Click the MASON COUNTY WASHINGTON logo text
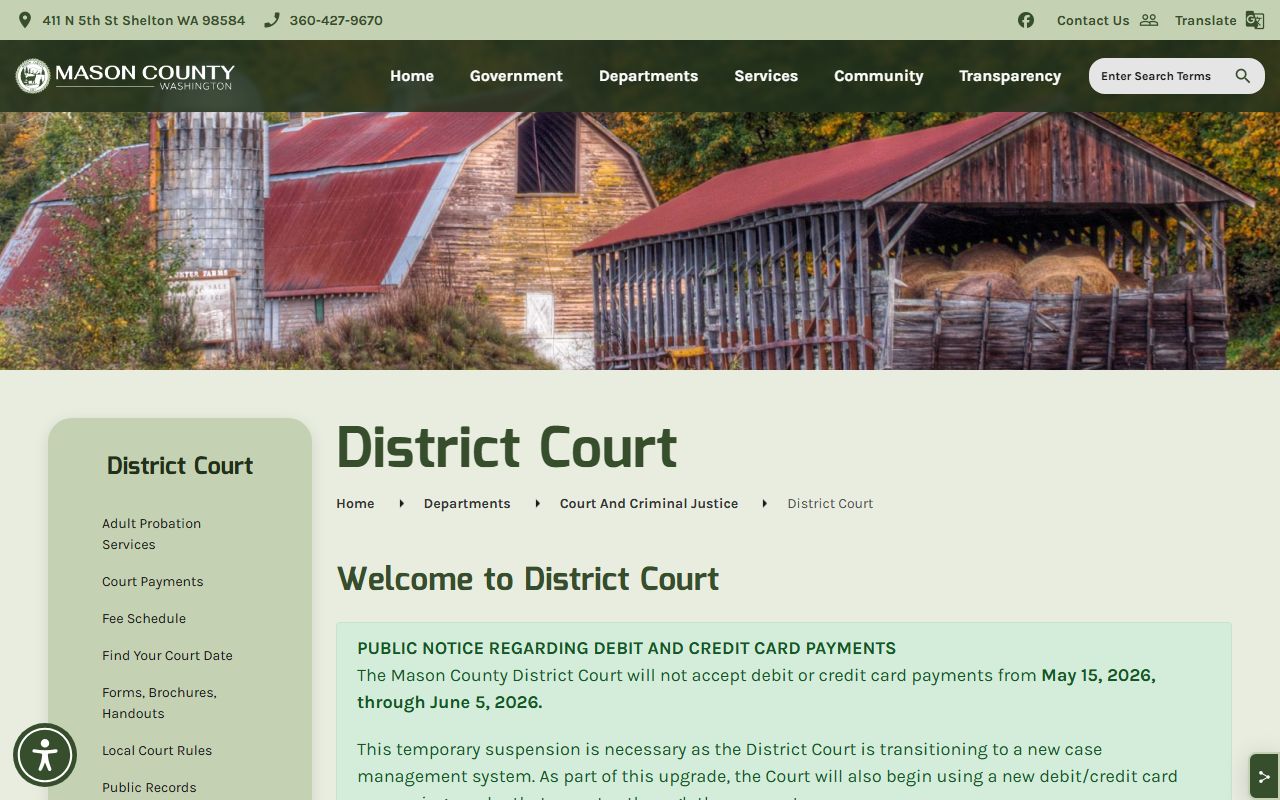Viewport: 1280px width, 800px height. pos(145,76)
